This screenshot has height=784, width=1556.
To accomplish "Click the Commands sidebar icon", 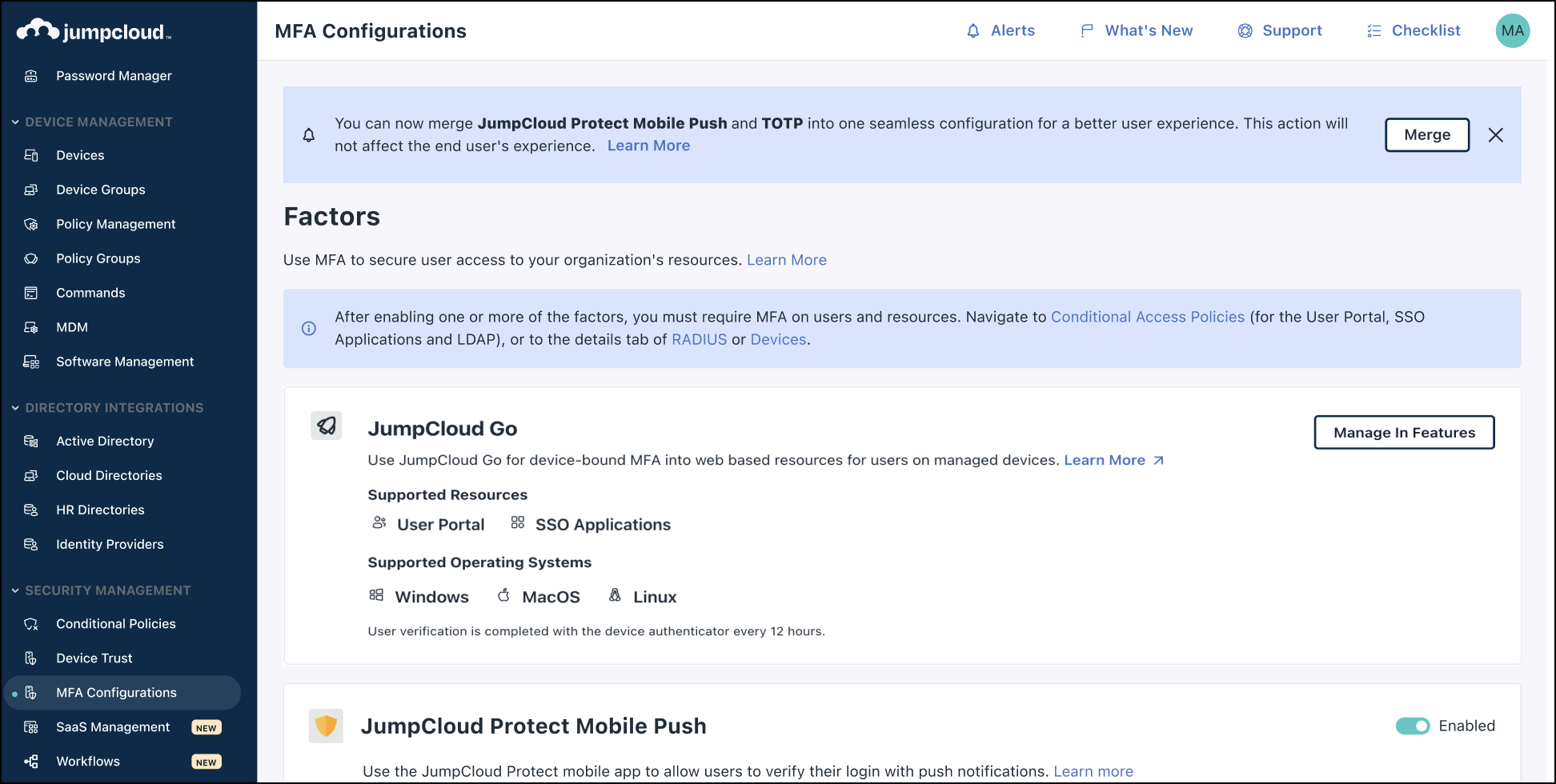I will click(x=31, y=293).
